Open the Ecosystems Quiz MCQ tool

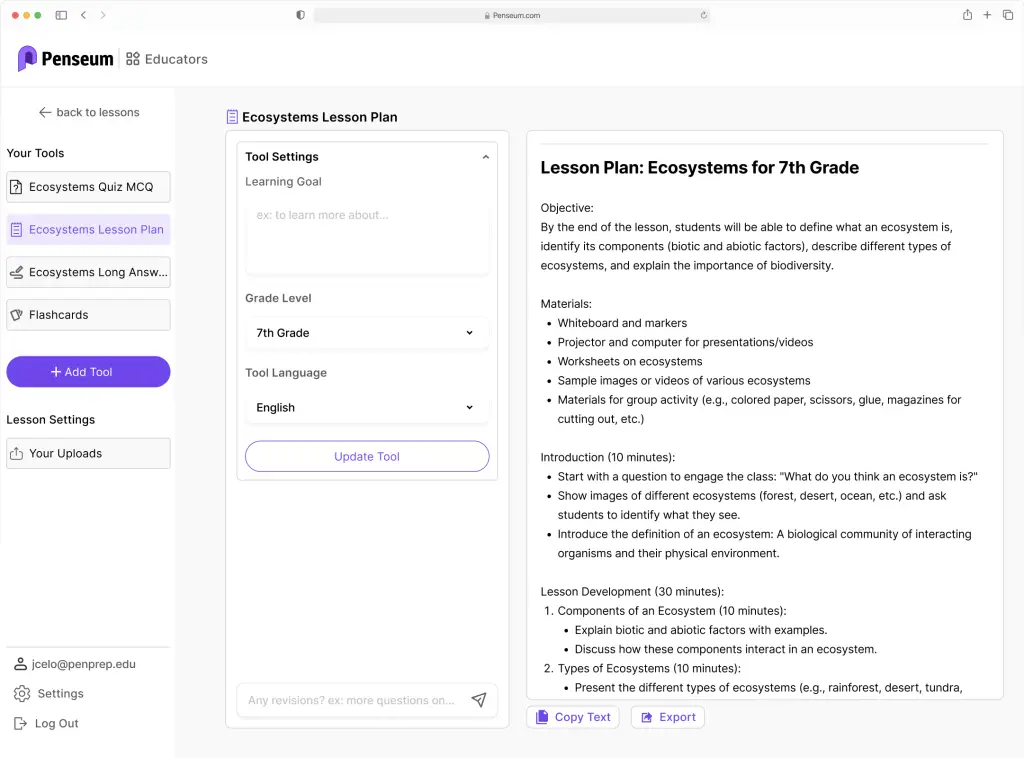pyautogui.click(x=88, y=187)
